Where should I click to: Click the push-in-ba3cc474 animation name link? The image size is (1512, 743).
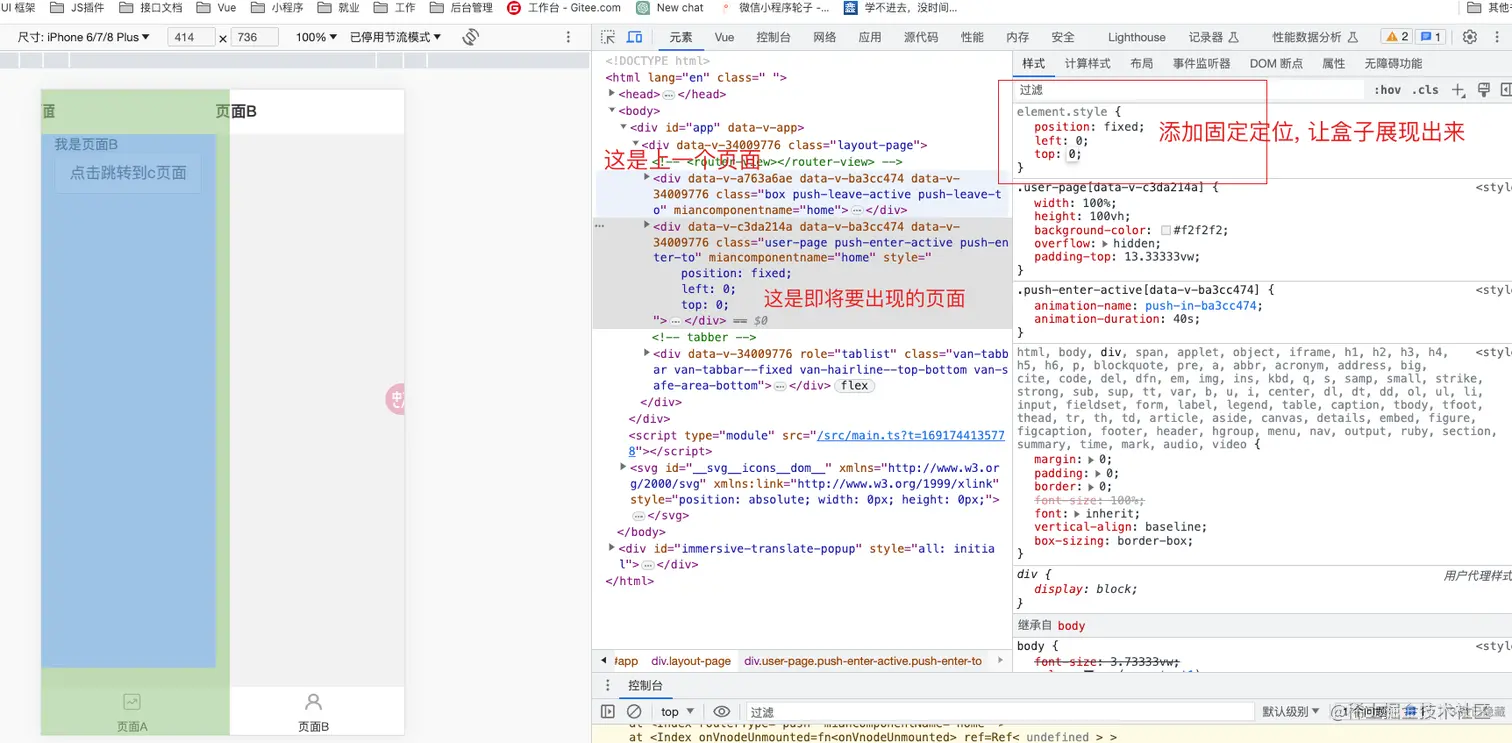pos(1201,306)
